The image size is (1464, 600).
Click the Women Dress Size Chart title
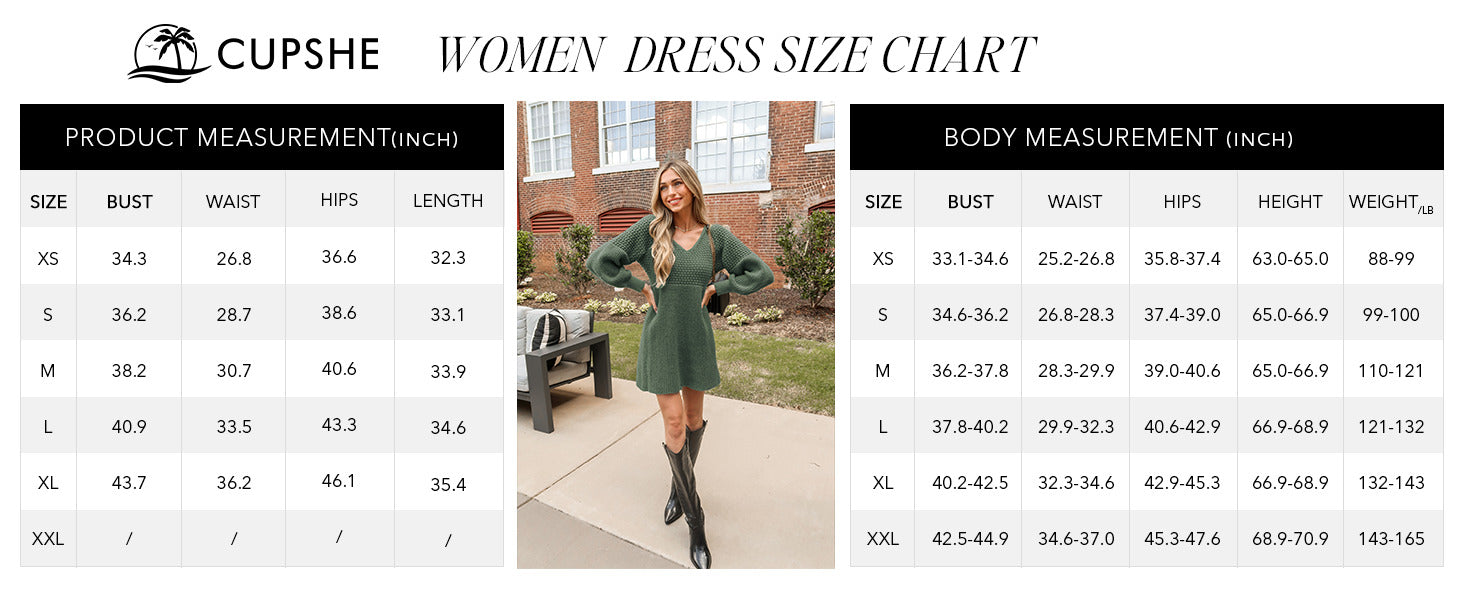pos(735,55)
